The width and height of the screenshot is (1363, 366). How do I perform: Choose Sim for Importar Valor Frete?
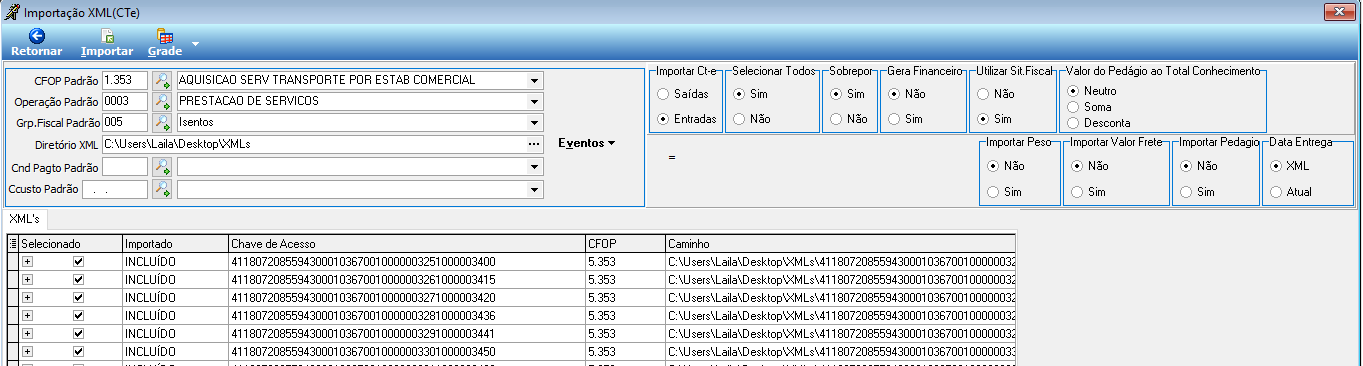pyautogui.click(x=1076, y=191)
